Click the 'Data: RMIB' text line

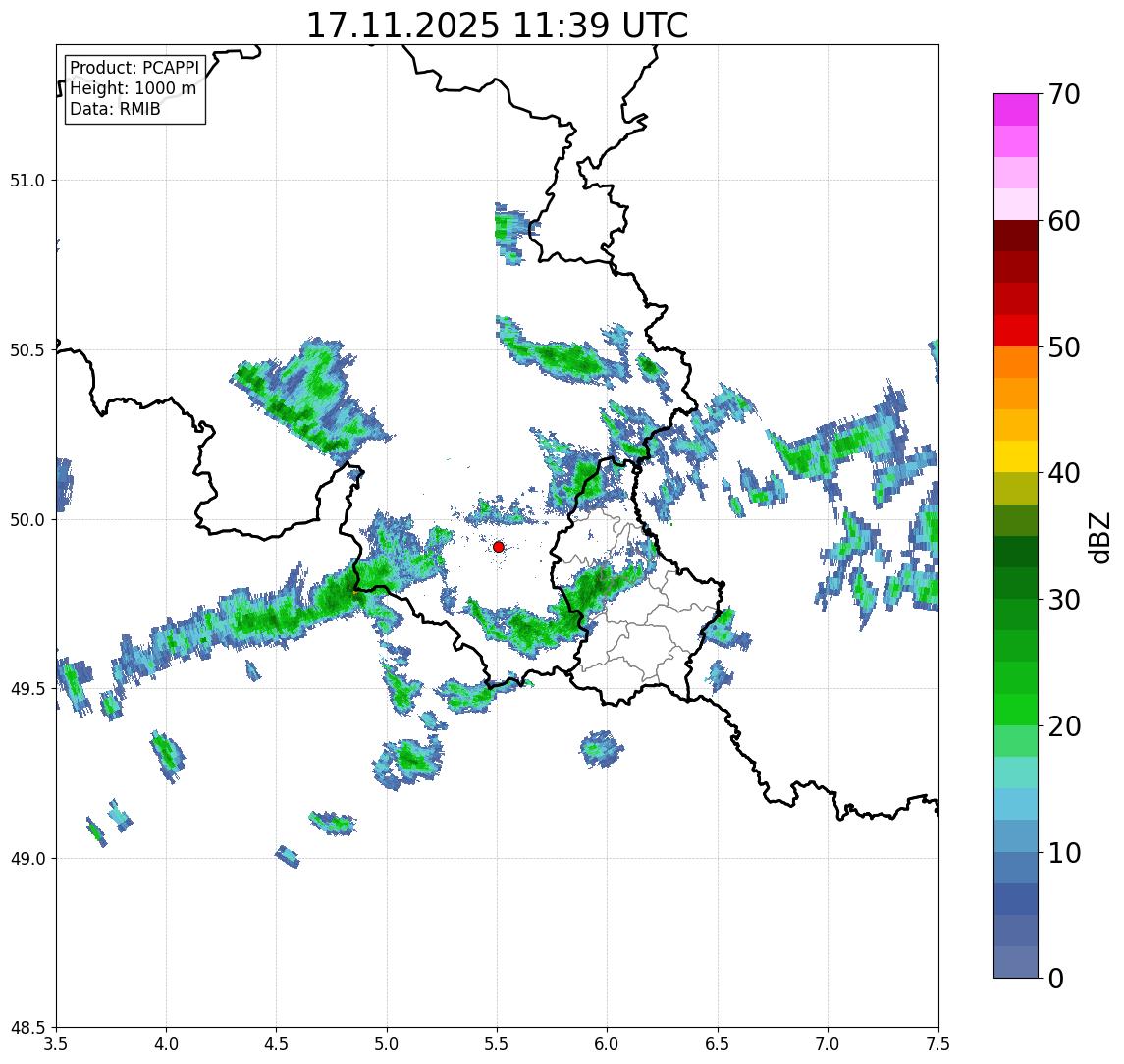tap(115, 109)
